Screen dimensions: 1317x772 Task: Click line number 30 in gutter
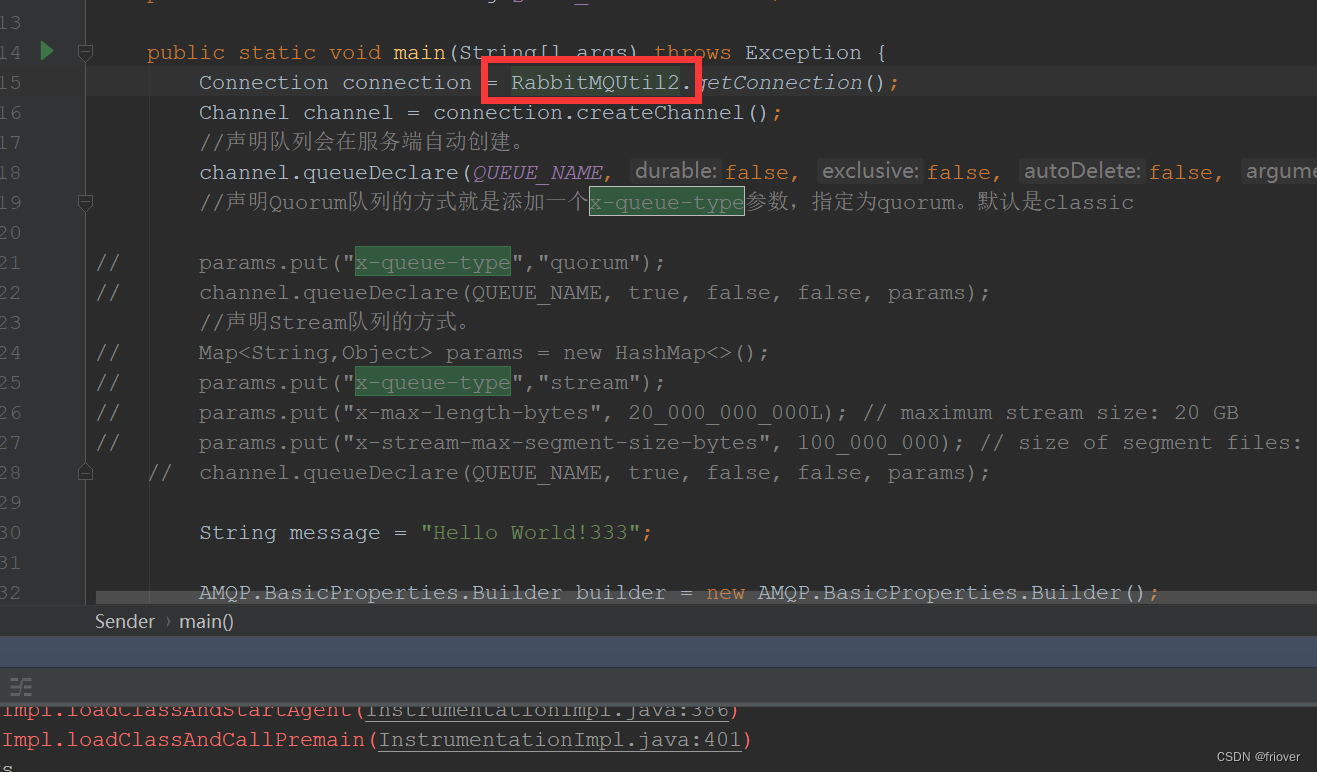tap(10, 532)
